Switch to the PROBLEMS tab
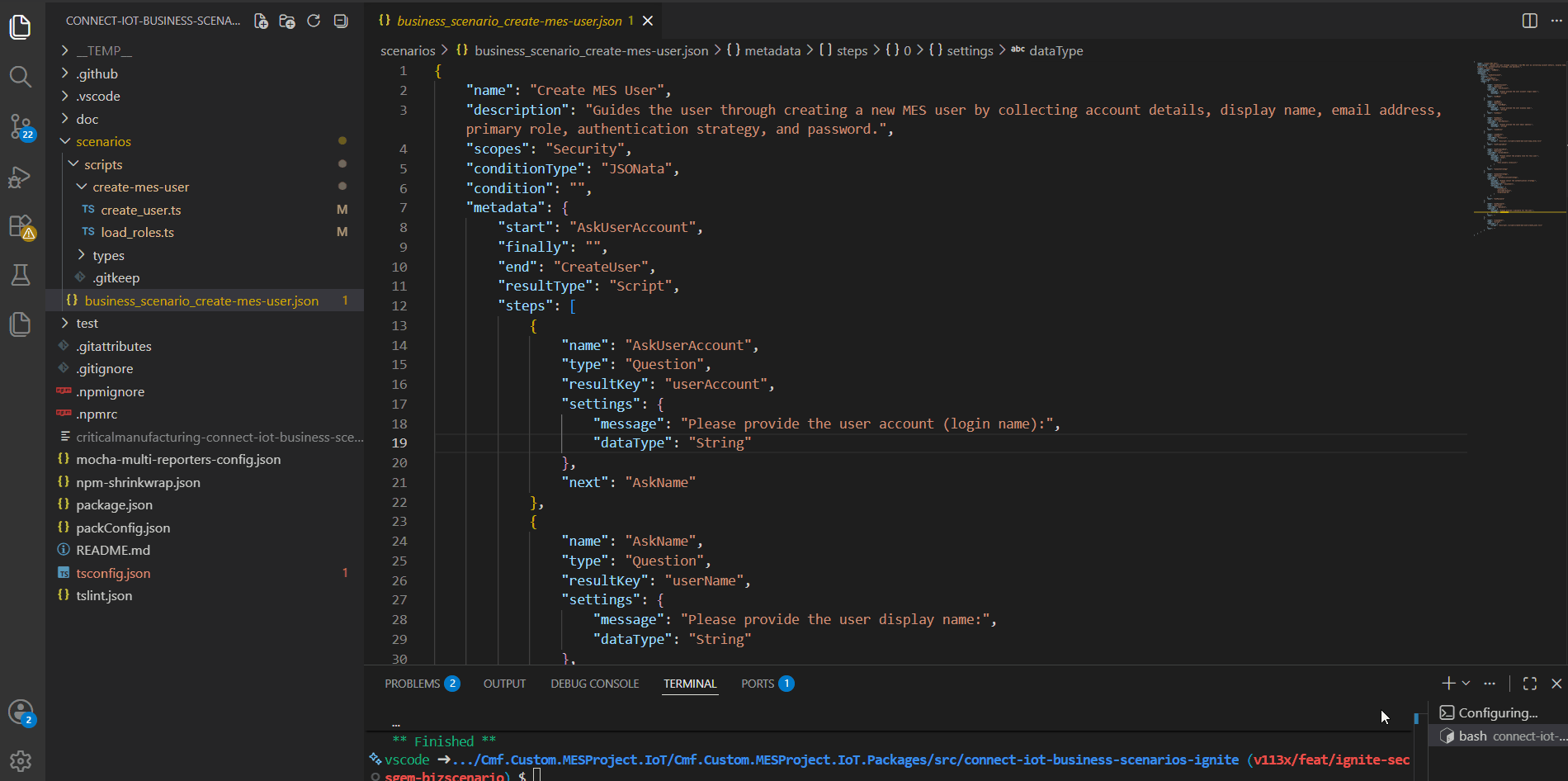 coord(422,684)
